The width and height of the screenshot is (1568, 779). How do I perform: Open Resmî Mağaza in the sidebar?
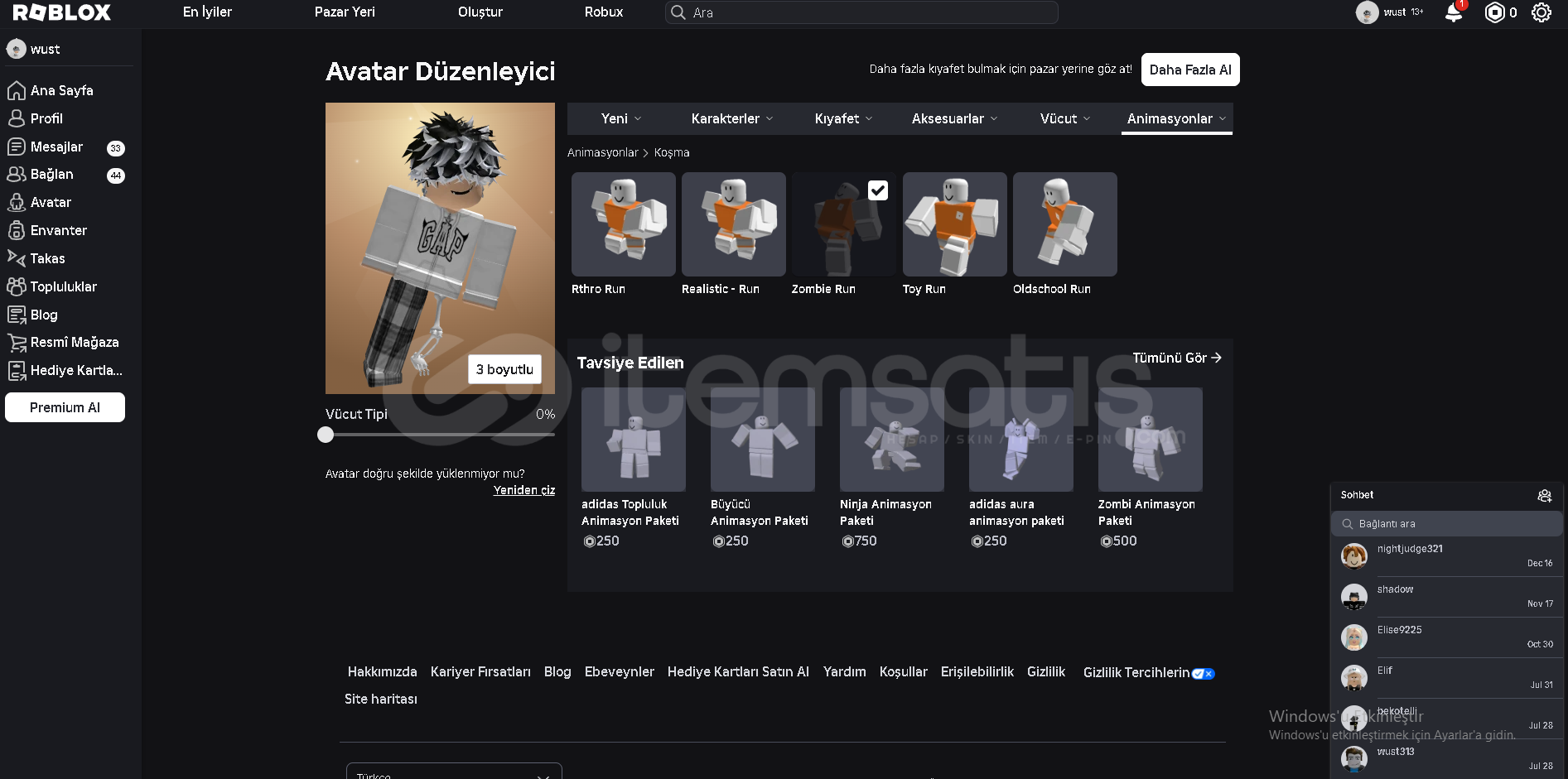point(74,342)
